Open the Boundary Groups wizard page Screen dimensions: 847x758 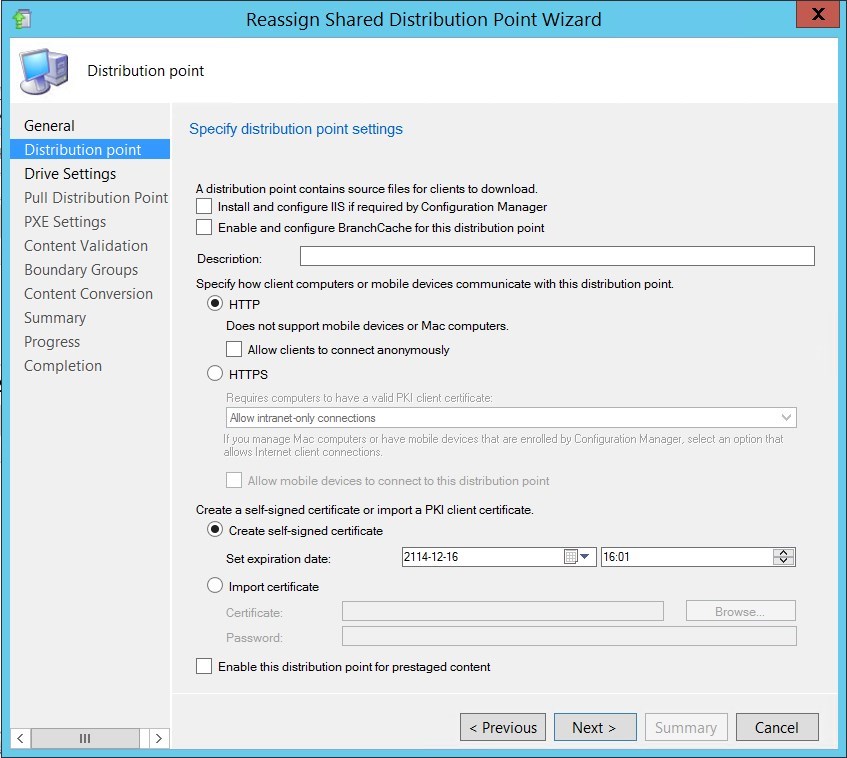[x=81, y=270]
